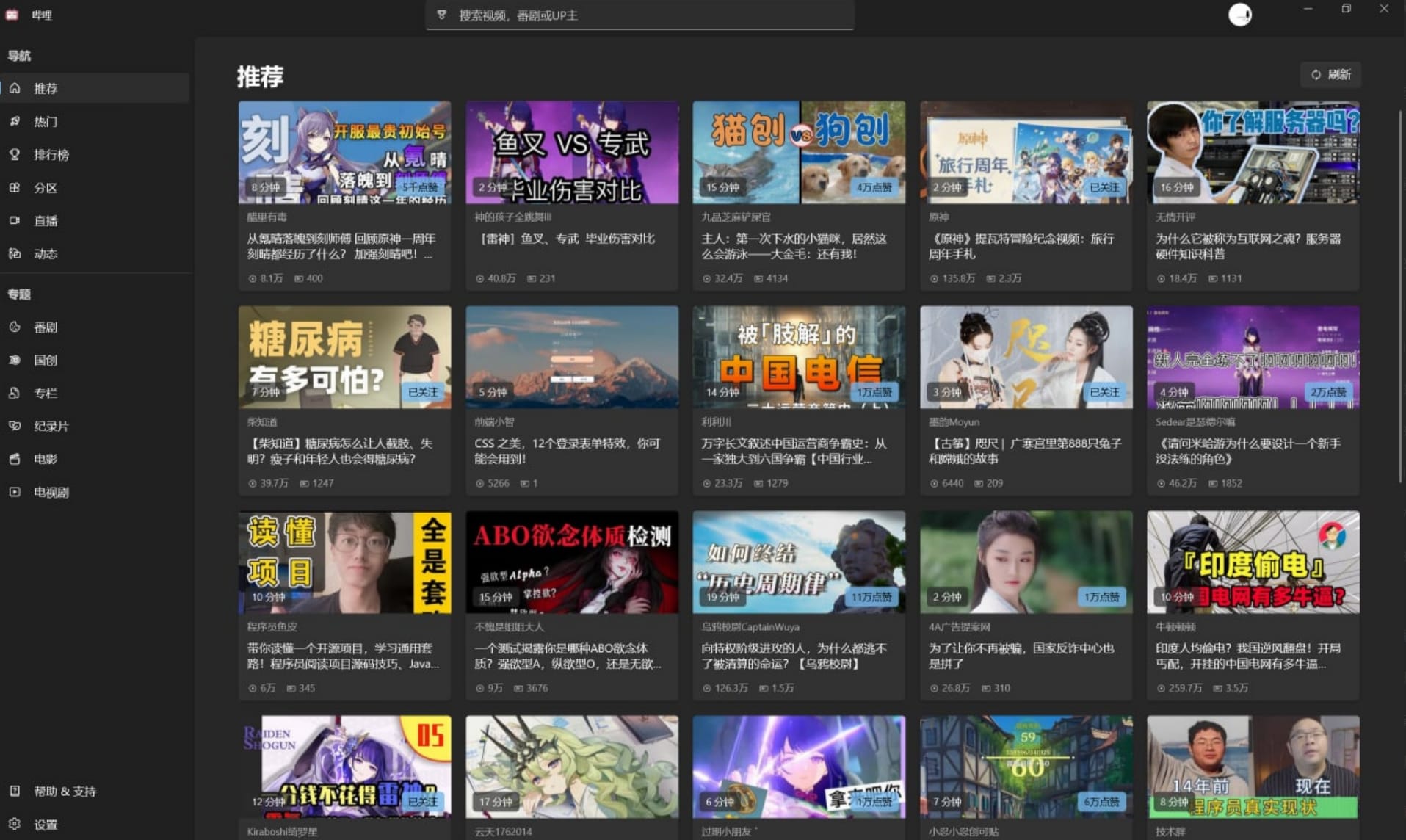Open the 旅行周年手札 video thumbnail

[x=1026, y=153]
